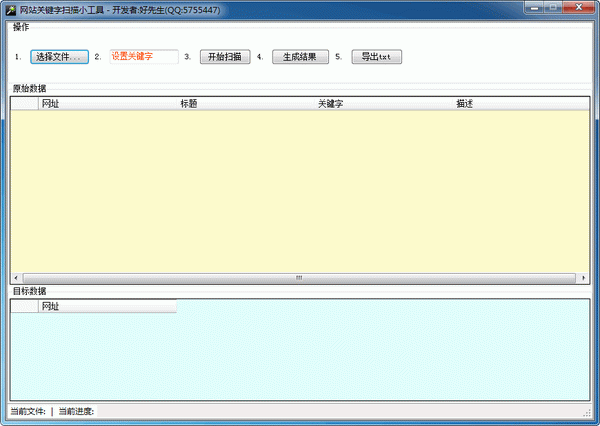The width and height of the screenshot is (600, 426).
Task: Click the row header corner of 目标数据 table
Action: click(x=24, y=306)
